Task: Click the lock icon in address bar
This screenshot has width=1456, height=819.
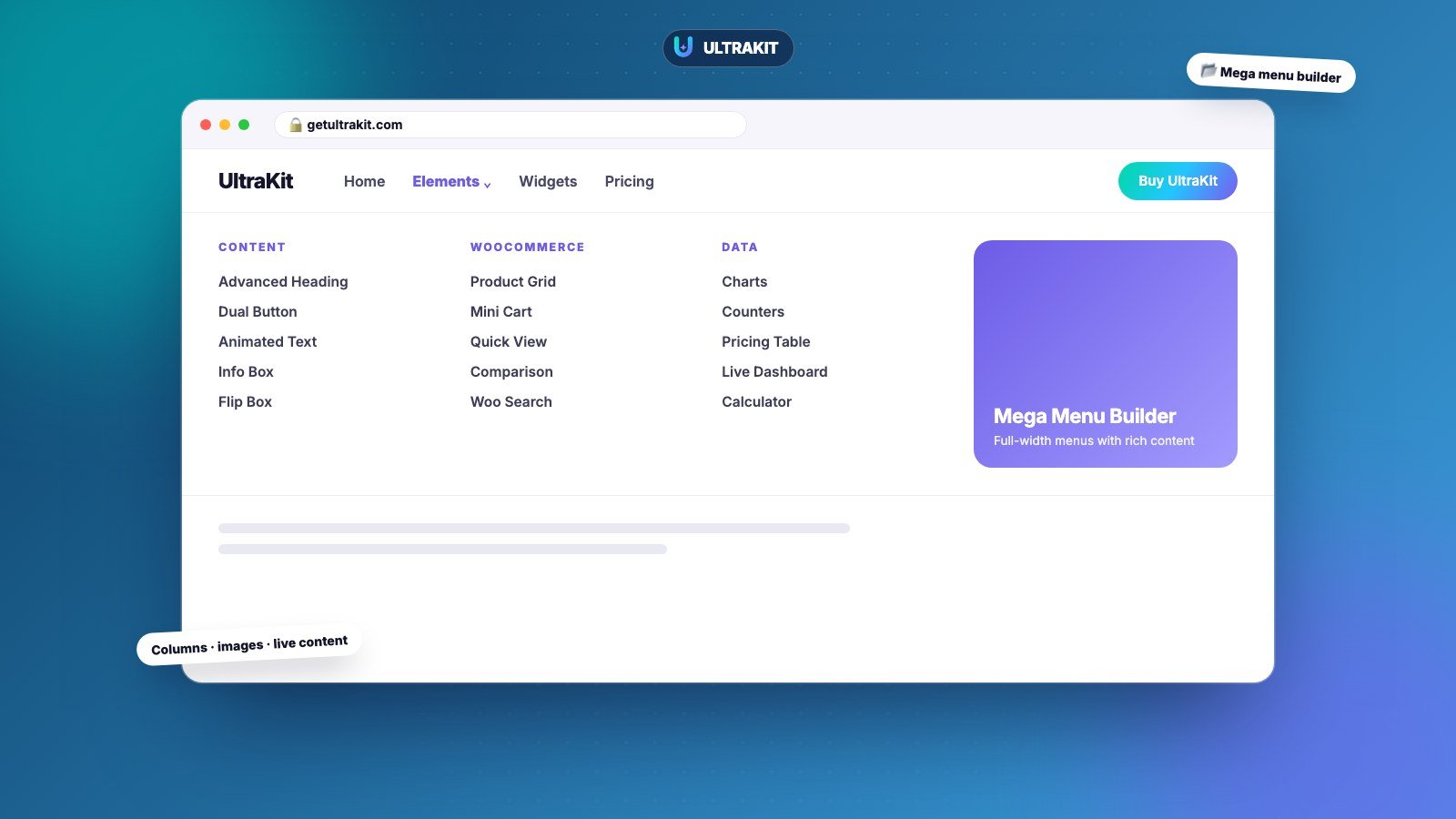Action: click(296, 125)
